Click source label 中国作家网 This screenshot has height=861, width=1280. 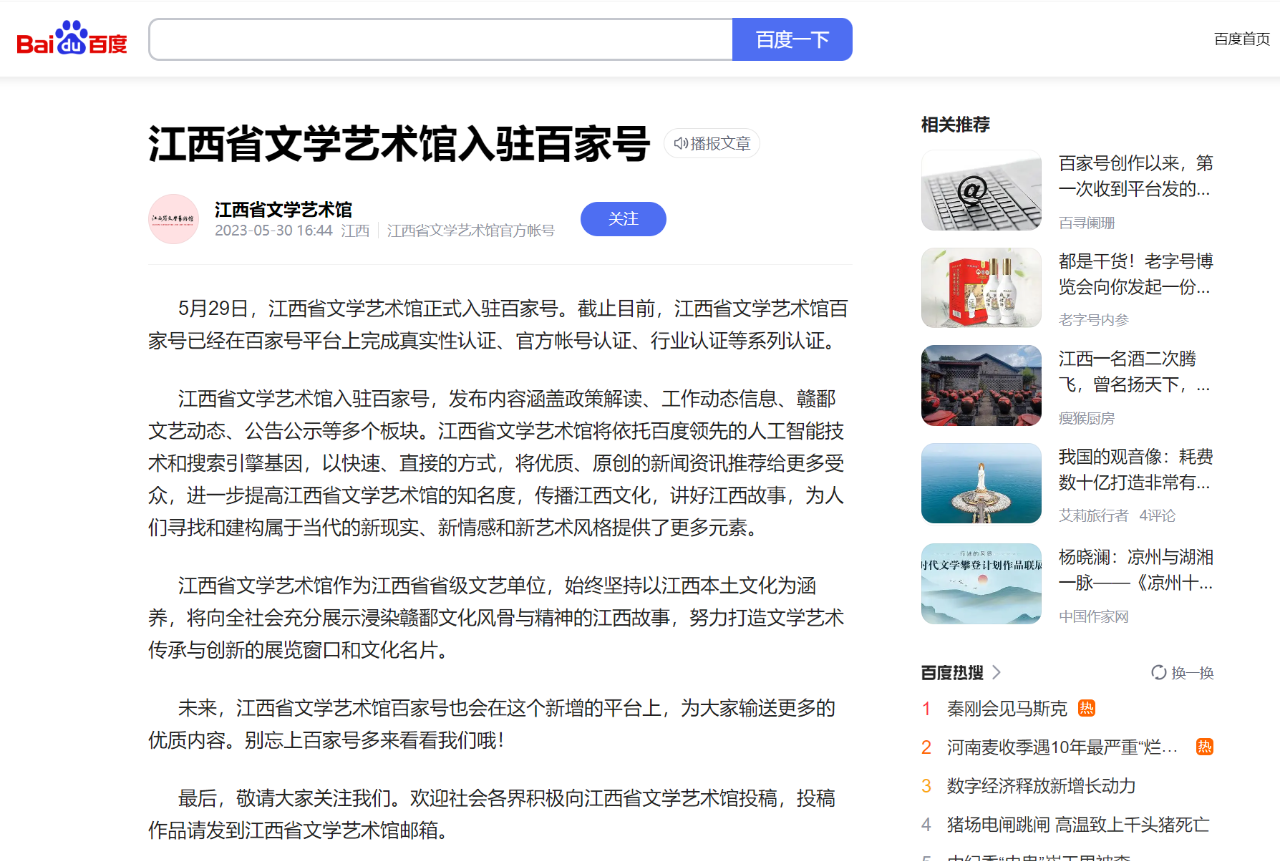pos(1094,616)
